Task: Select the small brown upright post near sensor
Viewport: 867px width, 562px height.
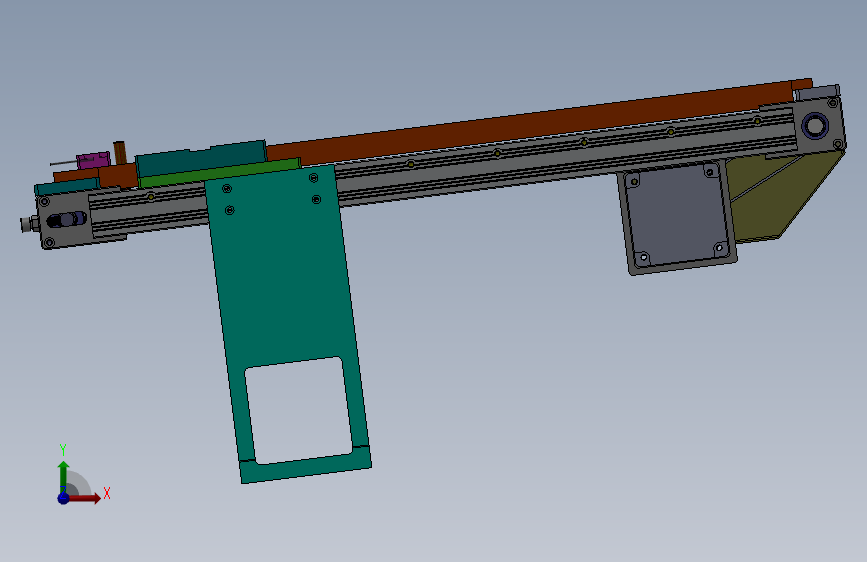Action: [120, 153]
